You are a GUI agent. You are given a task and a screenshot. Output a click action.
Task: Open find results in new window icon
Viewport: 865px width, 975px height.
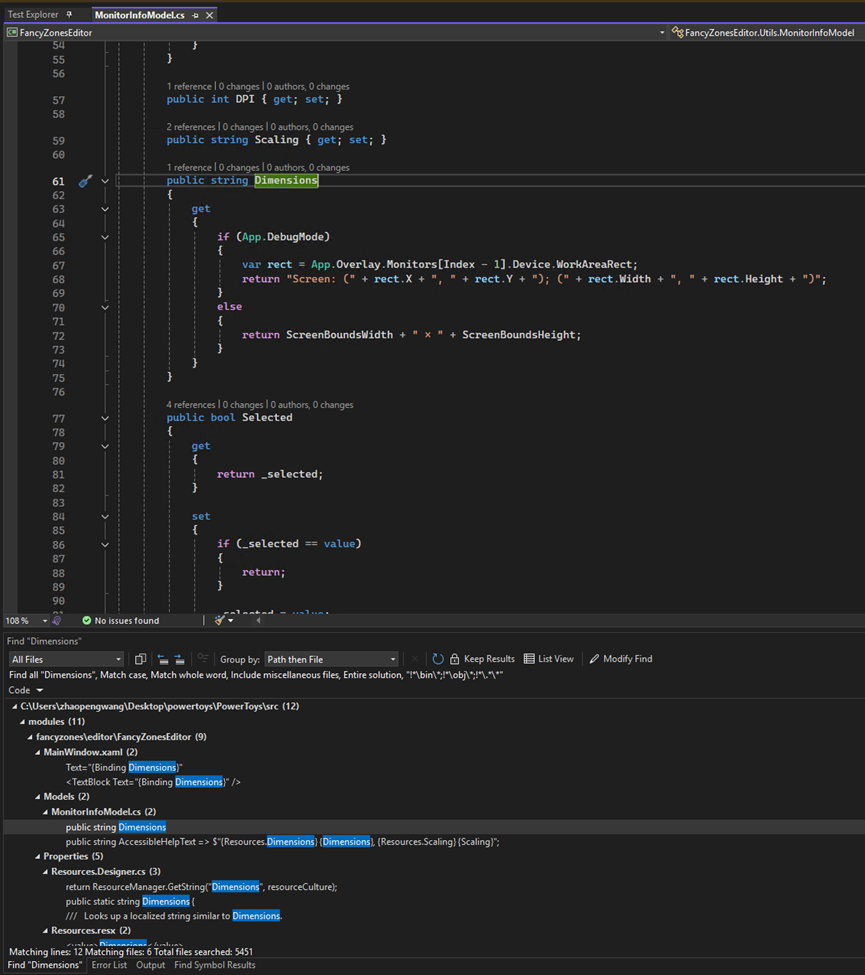tap(141, 660)
